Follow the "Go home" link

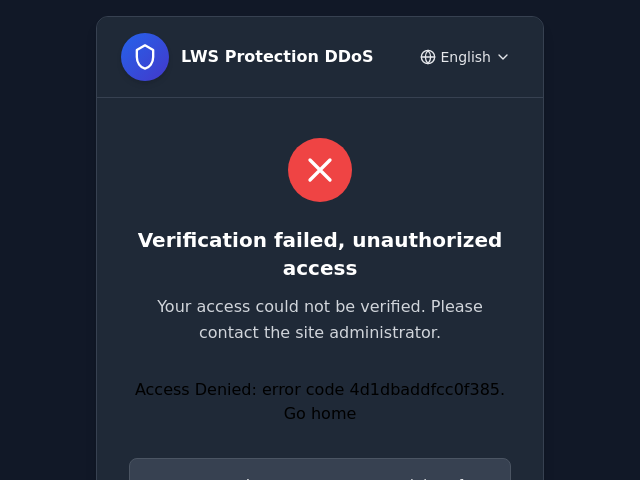320,414
